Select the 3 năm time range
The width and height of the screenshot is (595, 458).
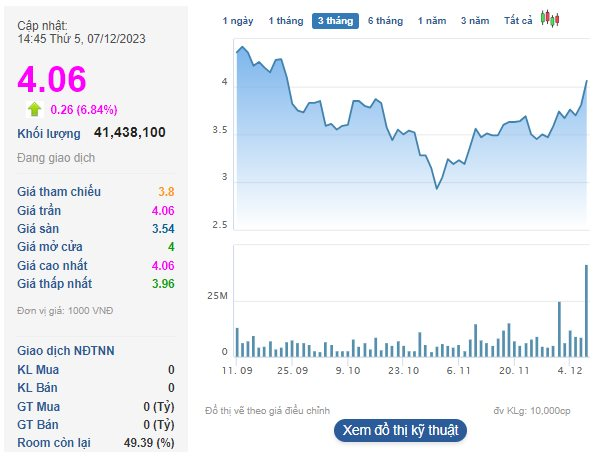click(x=475, y=20)
